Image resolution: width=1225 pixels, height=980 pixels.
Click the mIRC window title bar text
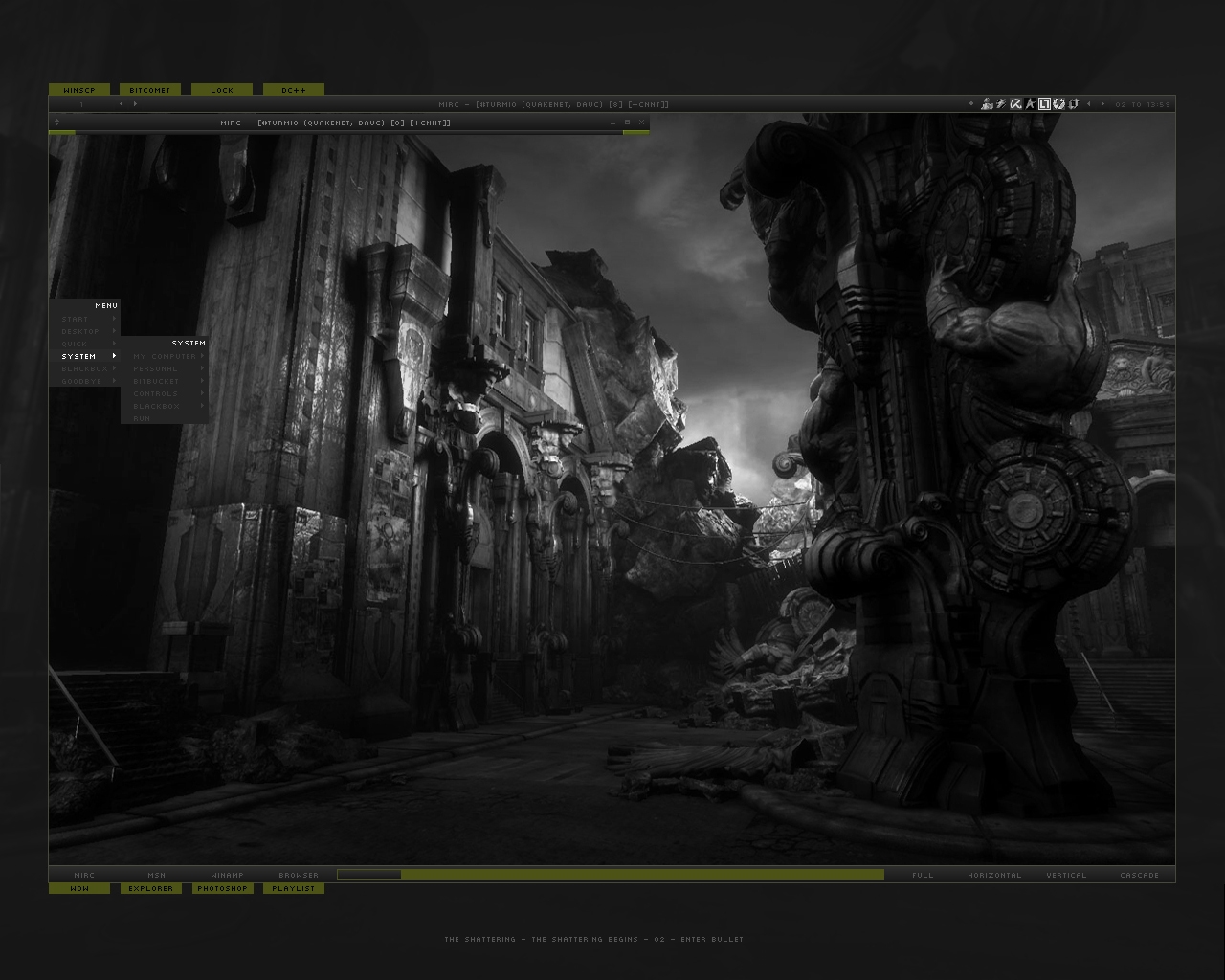[x=335, y=122]
